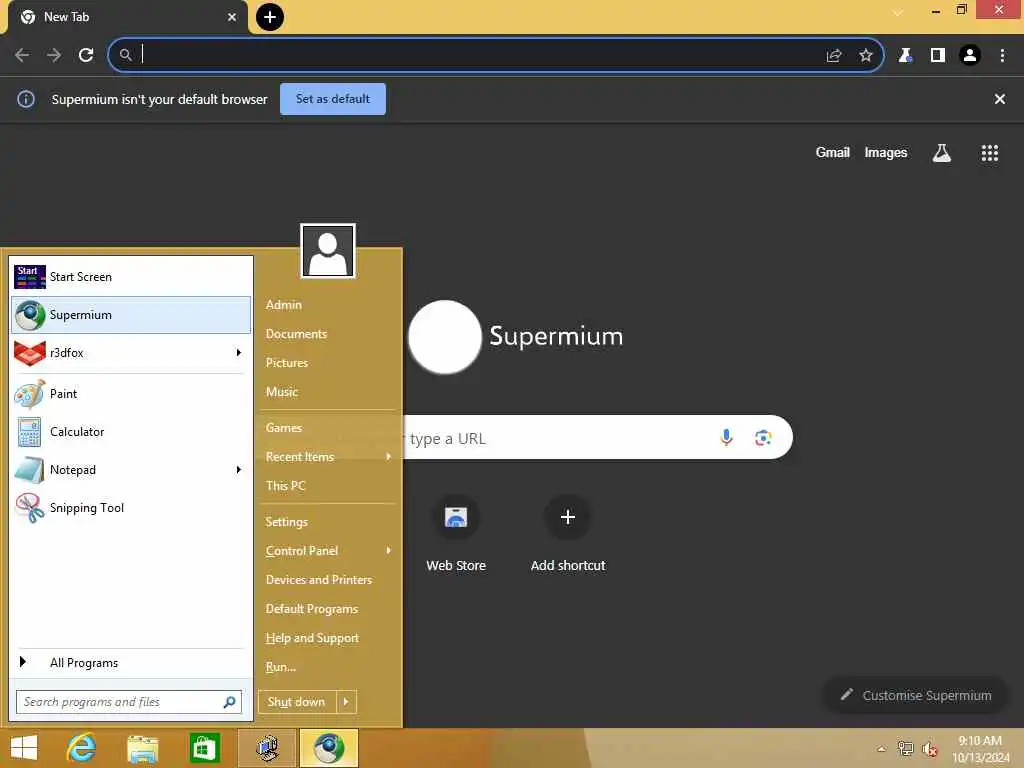Click the user account picture
The image size is (1024, 768).
click(328, 251)
